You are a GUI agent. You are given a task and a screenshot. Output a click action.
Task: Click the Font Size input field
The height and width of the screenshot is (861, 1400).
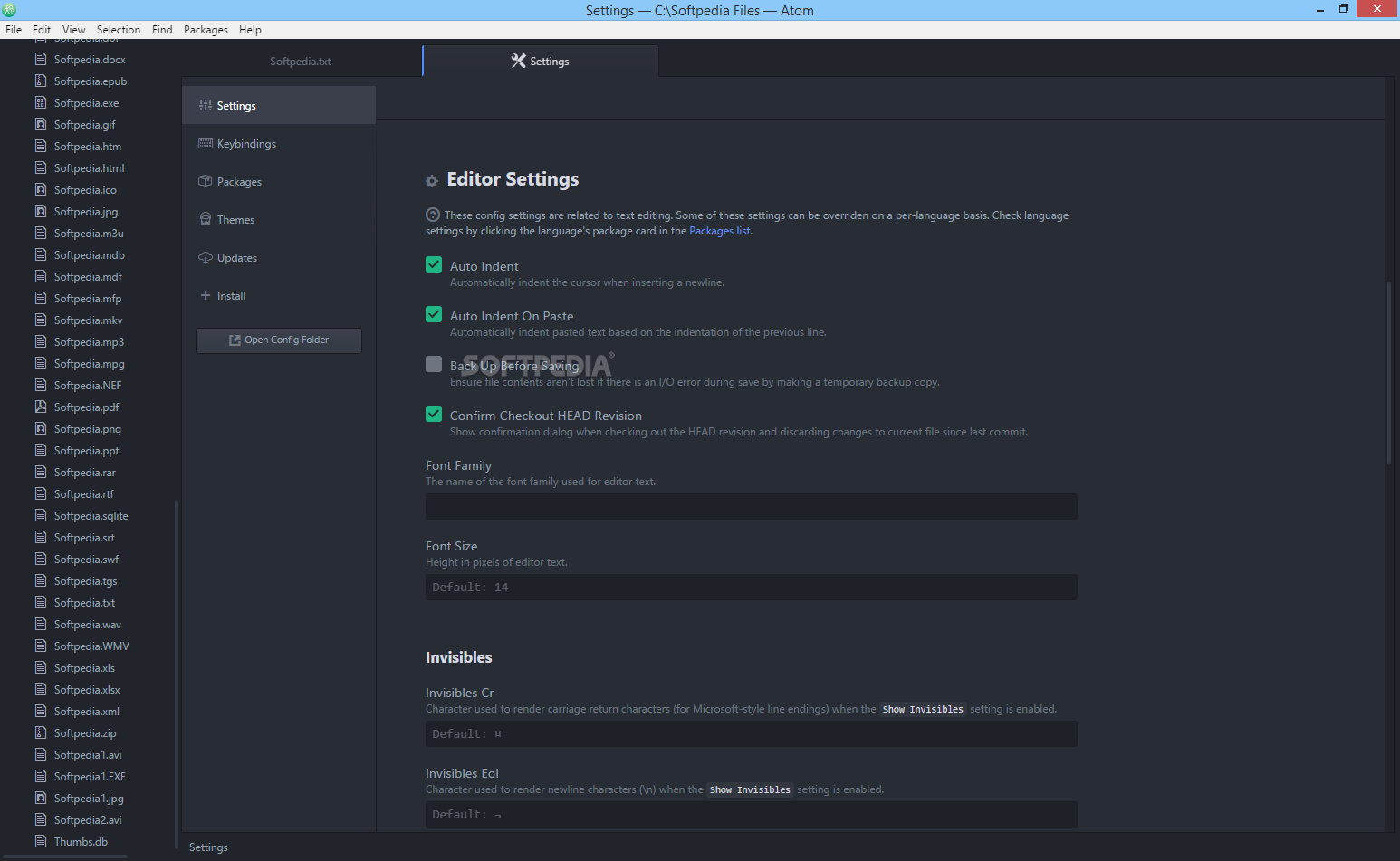click(x=752, y=587)
